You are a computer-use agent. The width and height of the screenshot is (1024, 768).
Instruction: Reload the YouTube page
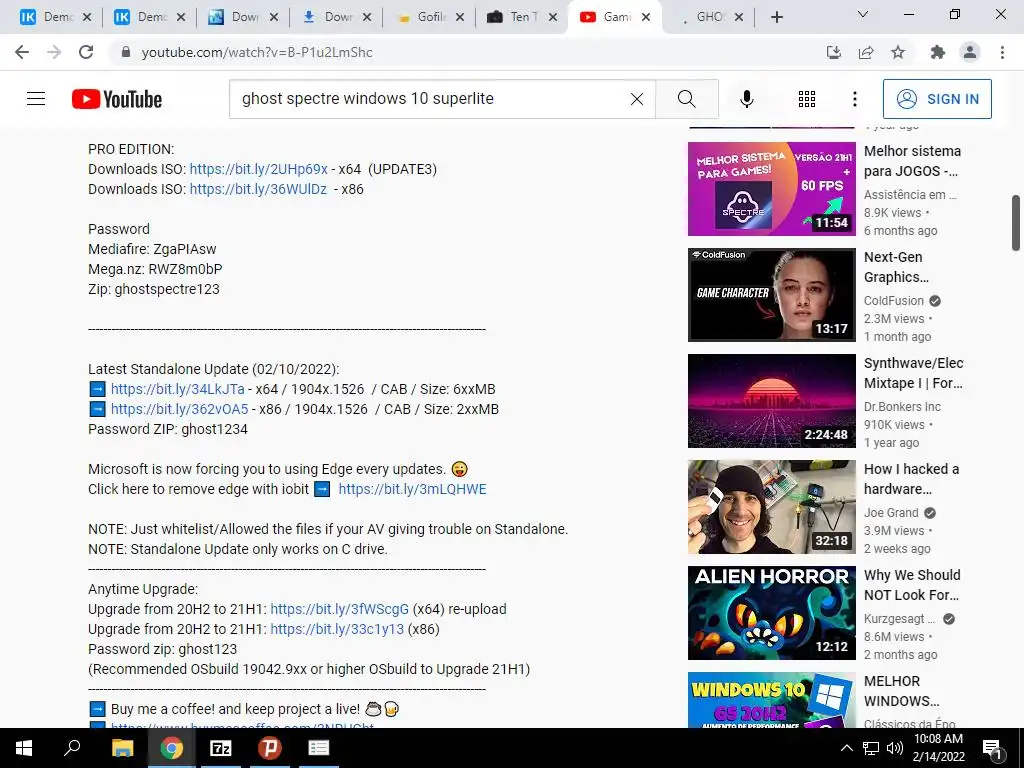(x=86, y=52)
